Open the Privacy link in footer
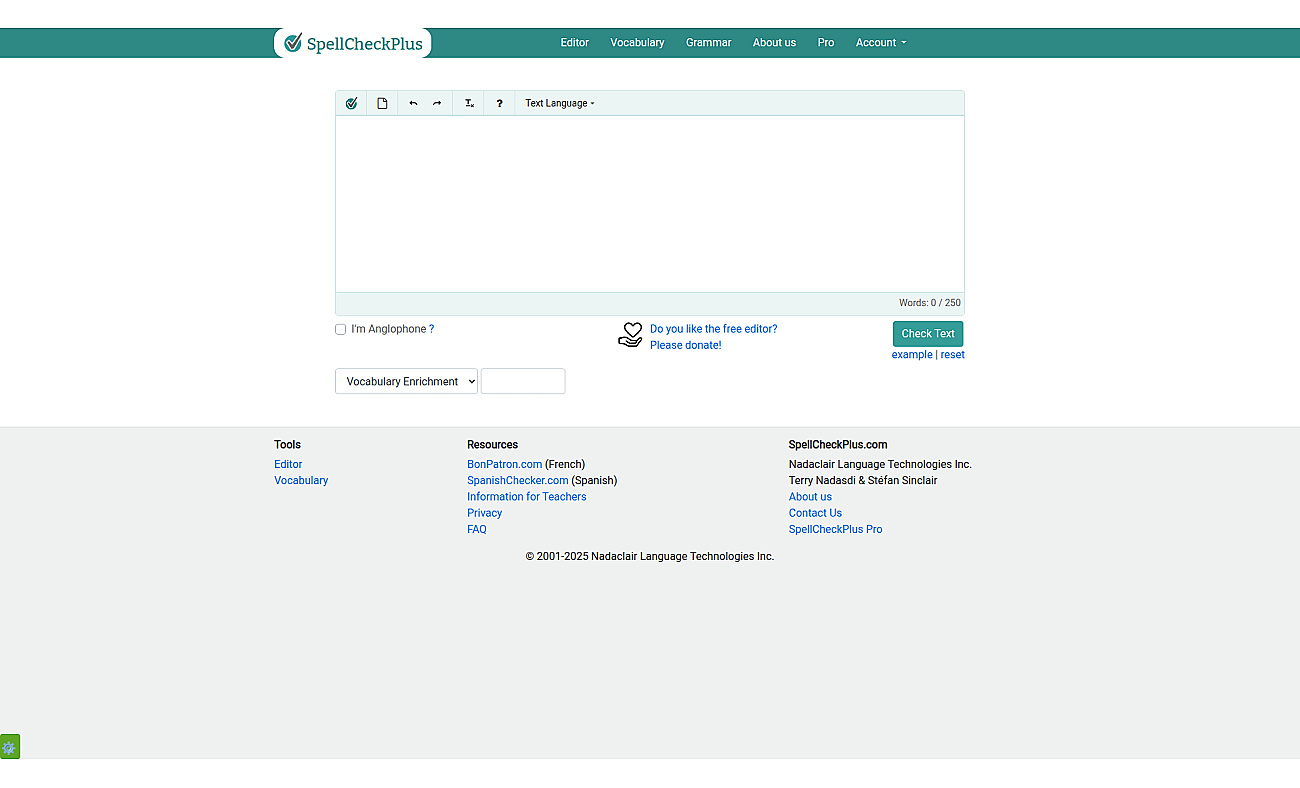Screen dimensions: 1300x788 [484, 513]
